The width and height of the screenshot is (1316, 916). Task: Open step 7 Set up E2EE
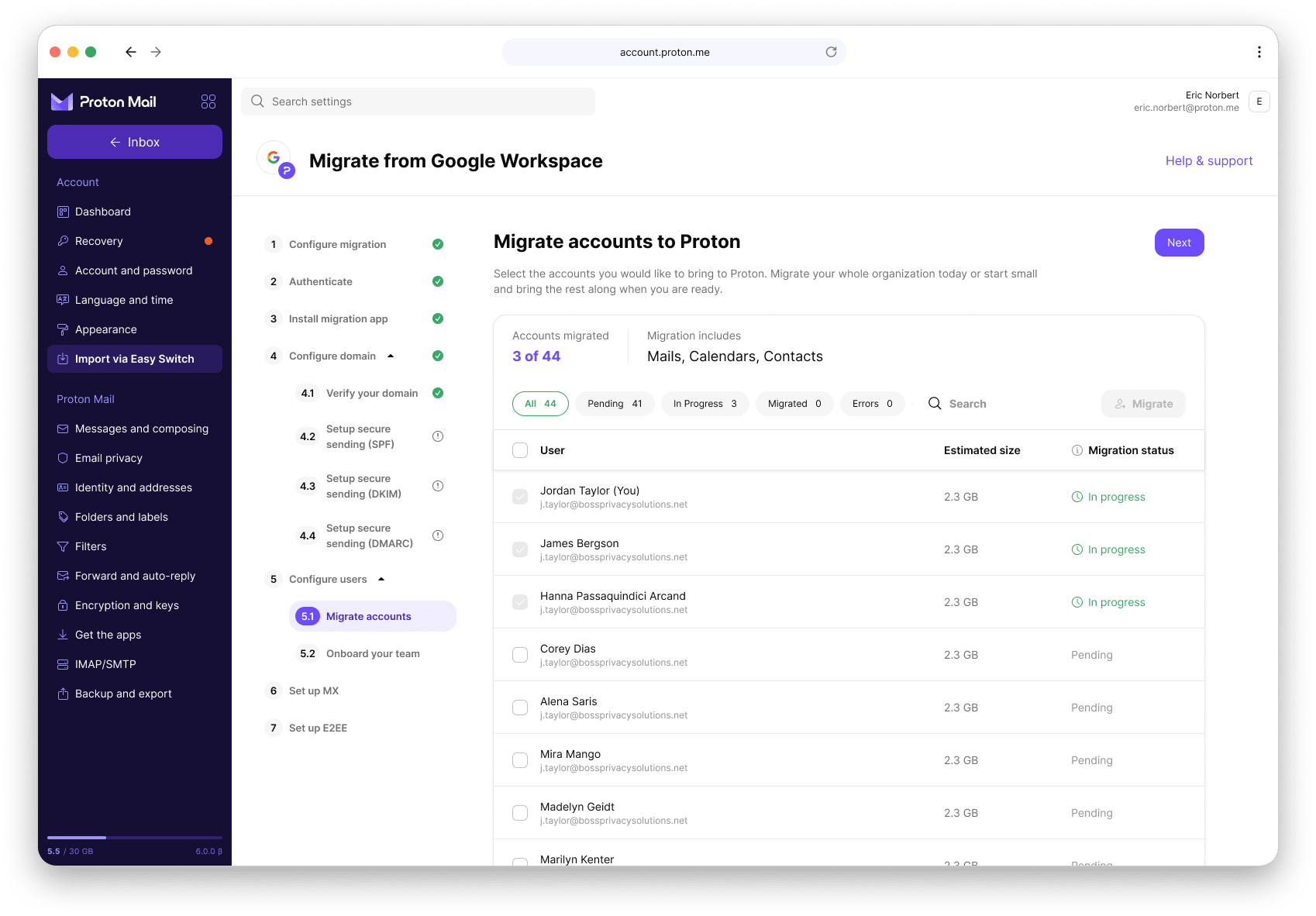pyautogui.click(x=307, y=728)
